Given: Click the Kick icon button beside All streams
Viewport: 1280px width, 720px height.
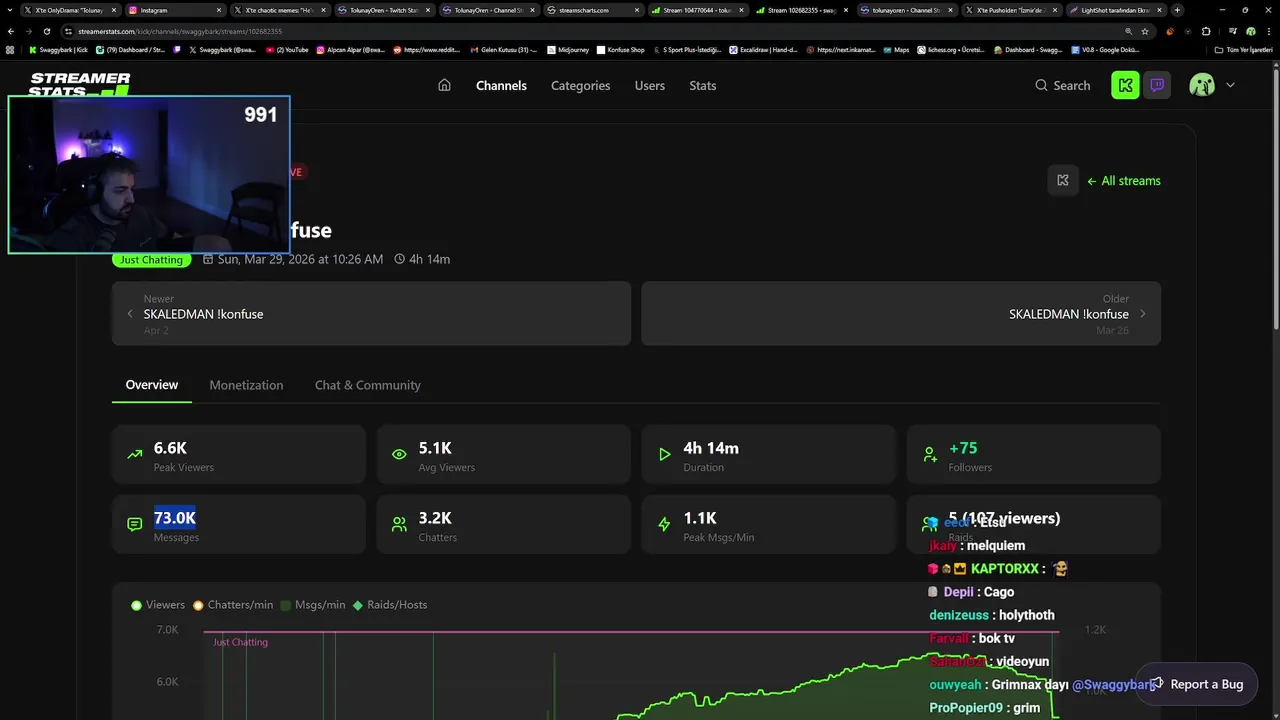Looking at the screenshot, I should click(1063, 180).
